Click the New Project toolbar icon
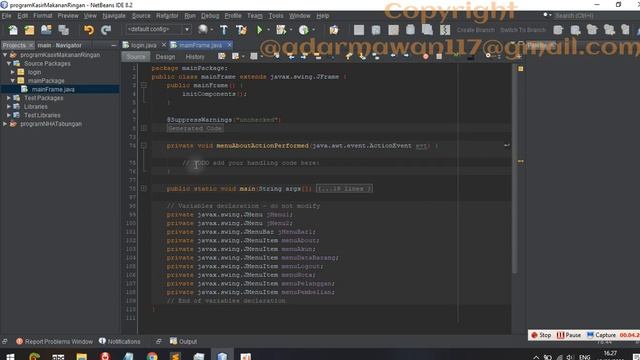The image size is (640, 360). (x=29, y=30)
